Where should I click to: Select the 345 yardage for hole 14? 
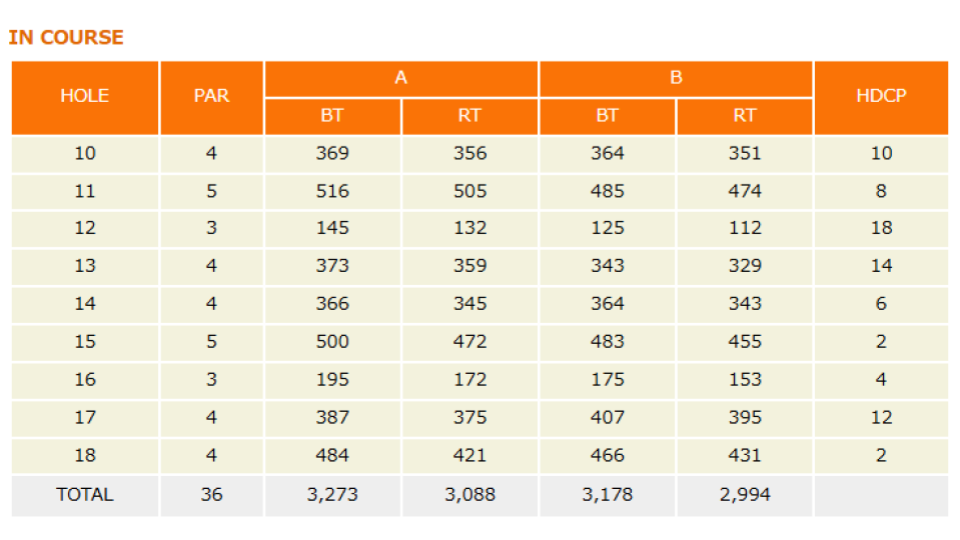tap(470, 304)
